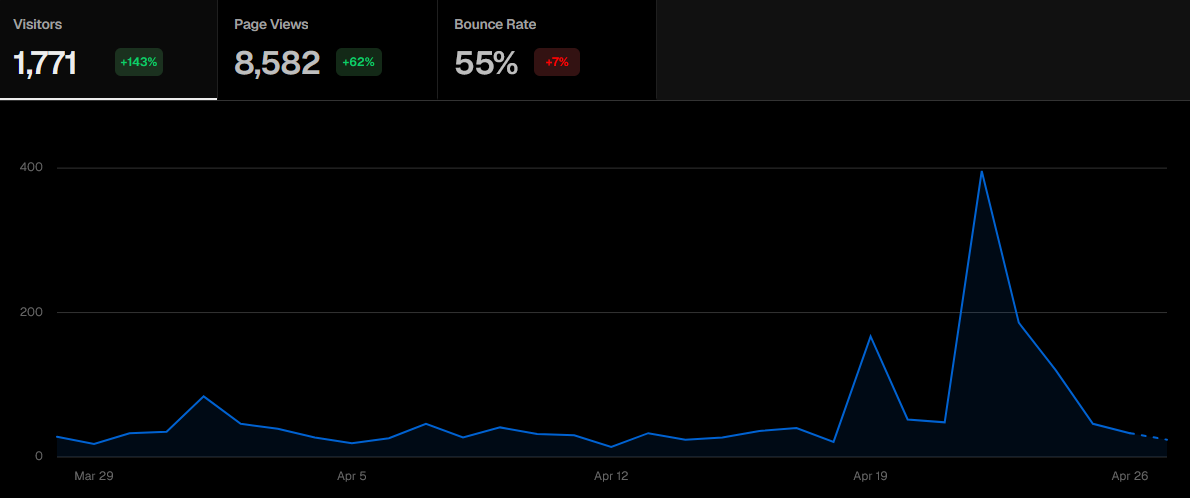Viewport: 1190px width, 498px height.
Task: Click the Apr 12 date label
Action: pos(612,476)
